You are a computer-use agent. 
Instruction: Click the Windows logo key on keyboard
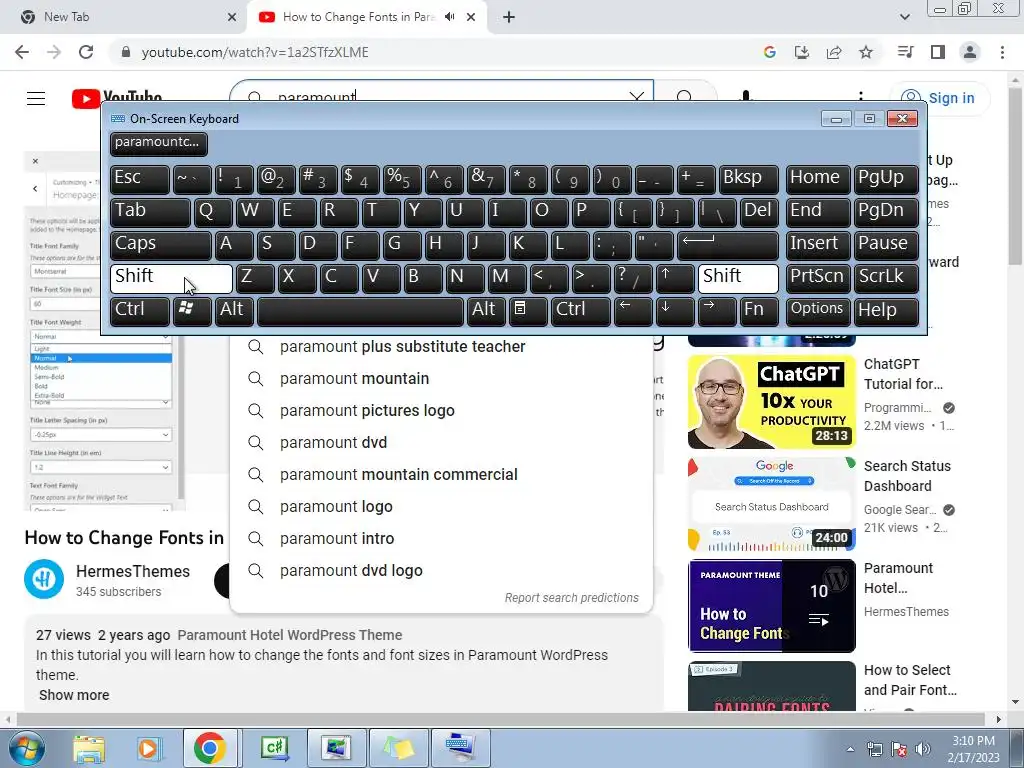coord(192,310)
